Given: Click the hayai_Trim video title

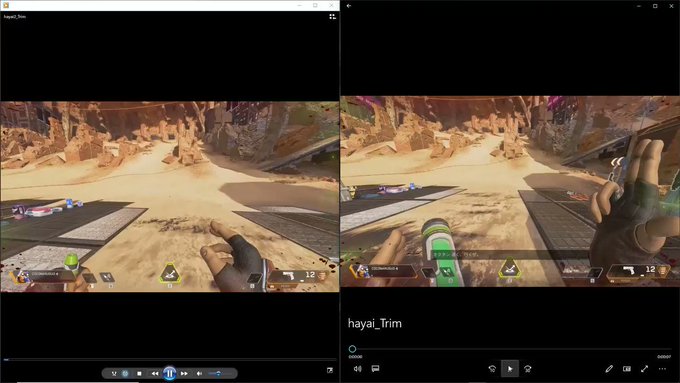Looking at the screenshot, I should click(x=375, y=324).
